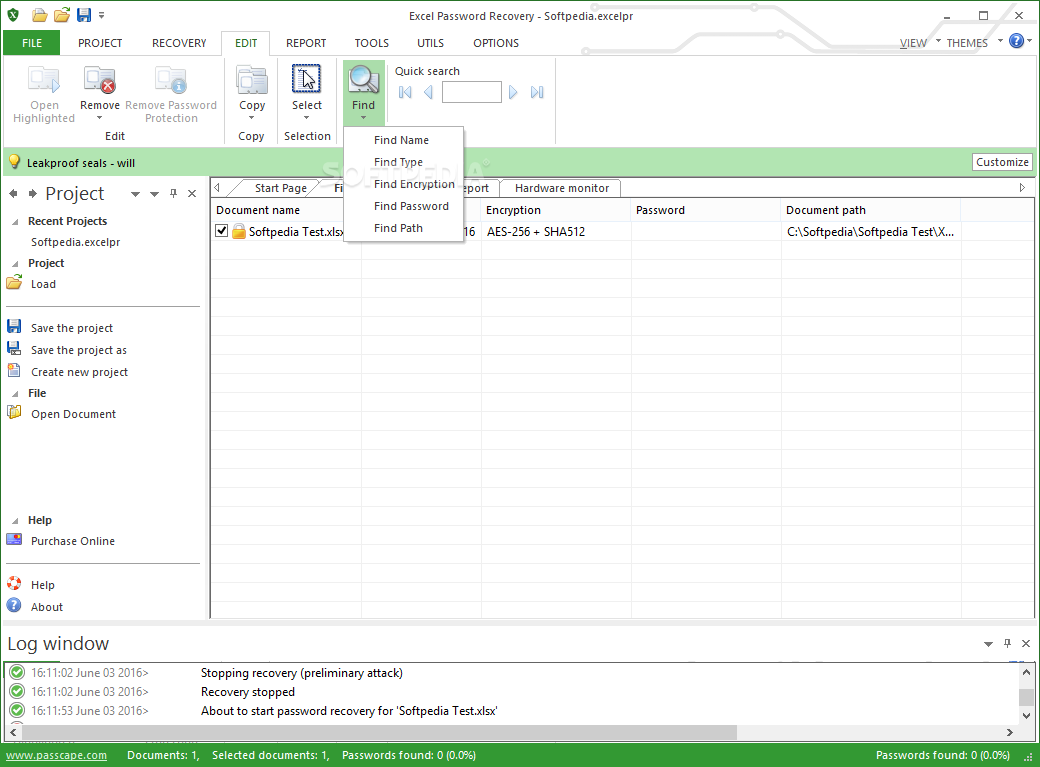Click the Select ribbon icon
This screenshot has height=767, width=1040.
[x=306, y=79]
